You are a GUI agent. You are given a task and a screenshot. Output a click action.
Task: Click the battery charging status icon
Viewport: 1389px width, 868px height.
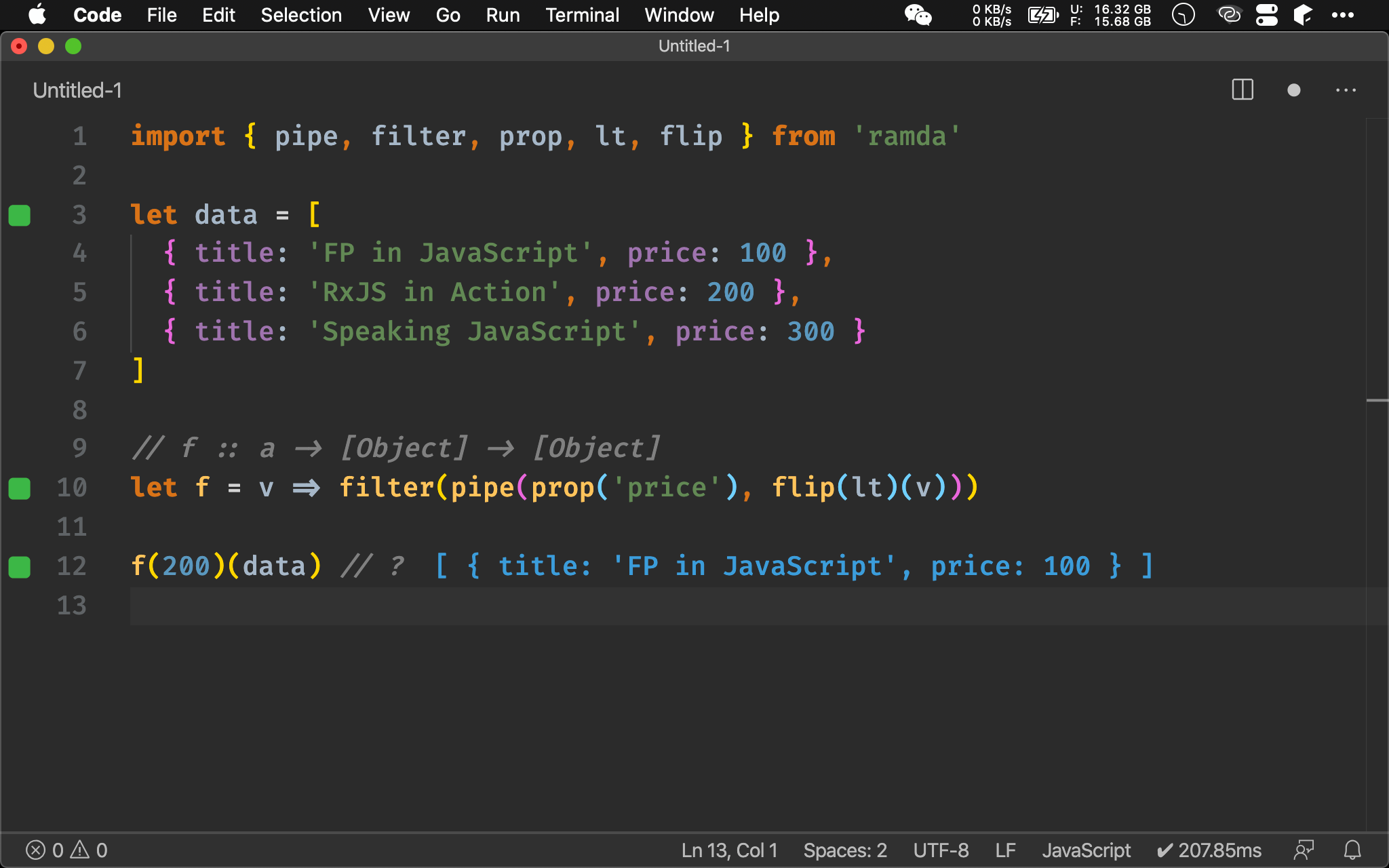[x=1043, y=15]
